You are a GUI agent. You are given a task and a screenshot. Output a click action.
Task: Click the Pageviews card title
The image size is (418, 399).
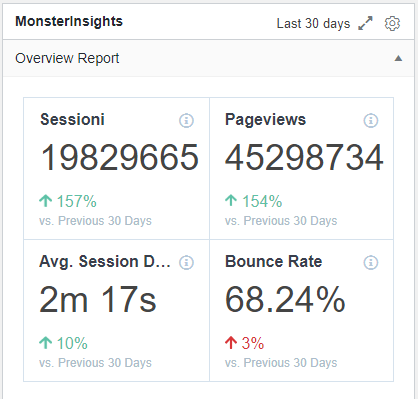265,119
